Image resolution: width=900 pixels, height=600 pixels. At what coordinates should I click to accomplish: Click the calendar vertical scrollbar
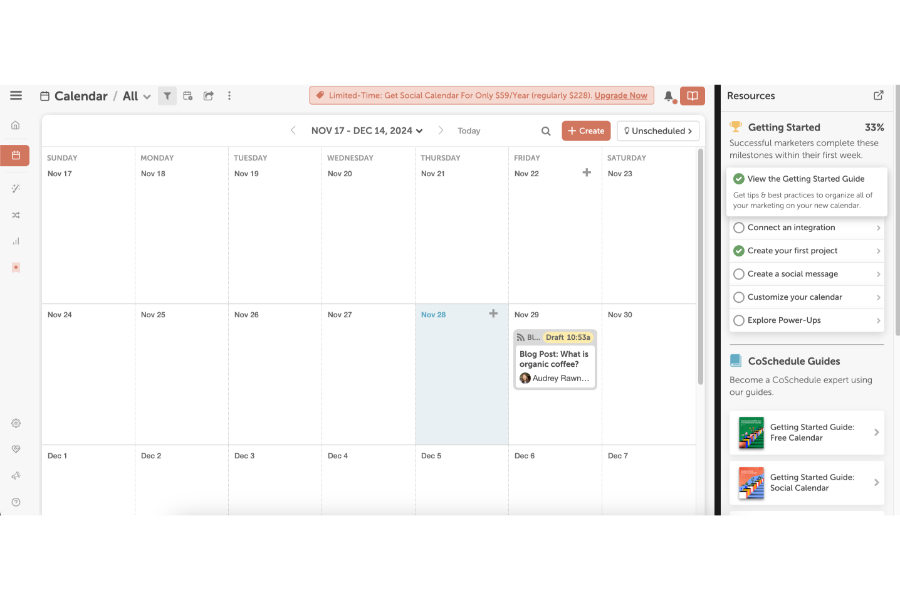(700, 266)
